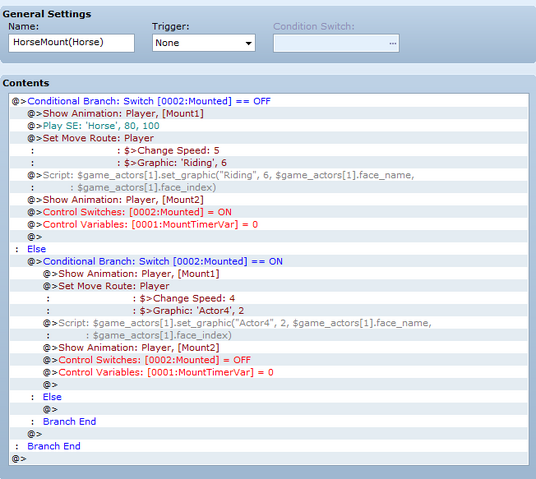The height and width of the screenshot is (479, 536).
Task: Select Graphic: 'Actor4', 2 move route line
Action: point(268,310)
